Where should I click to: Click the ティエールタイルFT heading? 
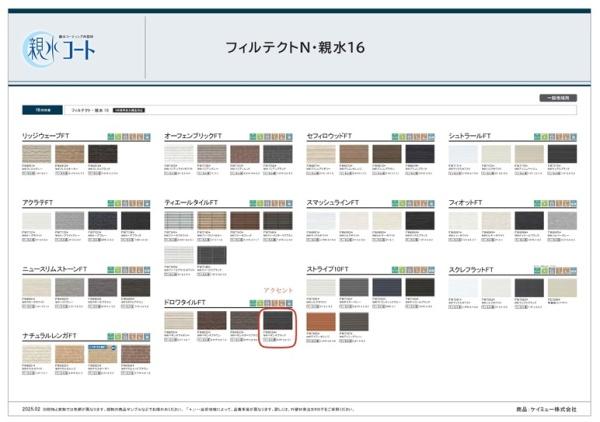[x=191, y=203]
